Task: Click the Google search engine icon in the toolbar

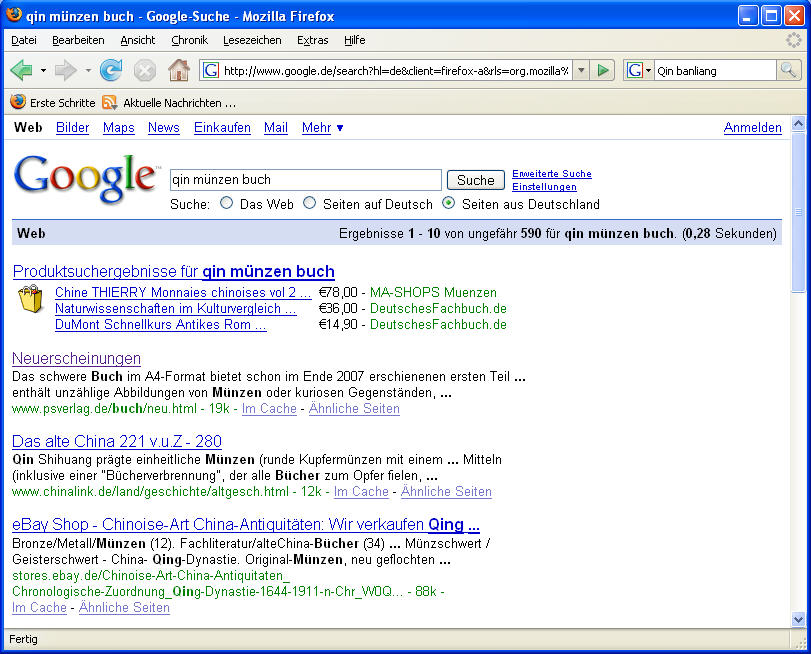Action: pos(635,70)
